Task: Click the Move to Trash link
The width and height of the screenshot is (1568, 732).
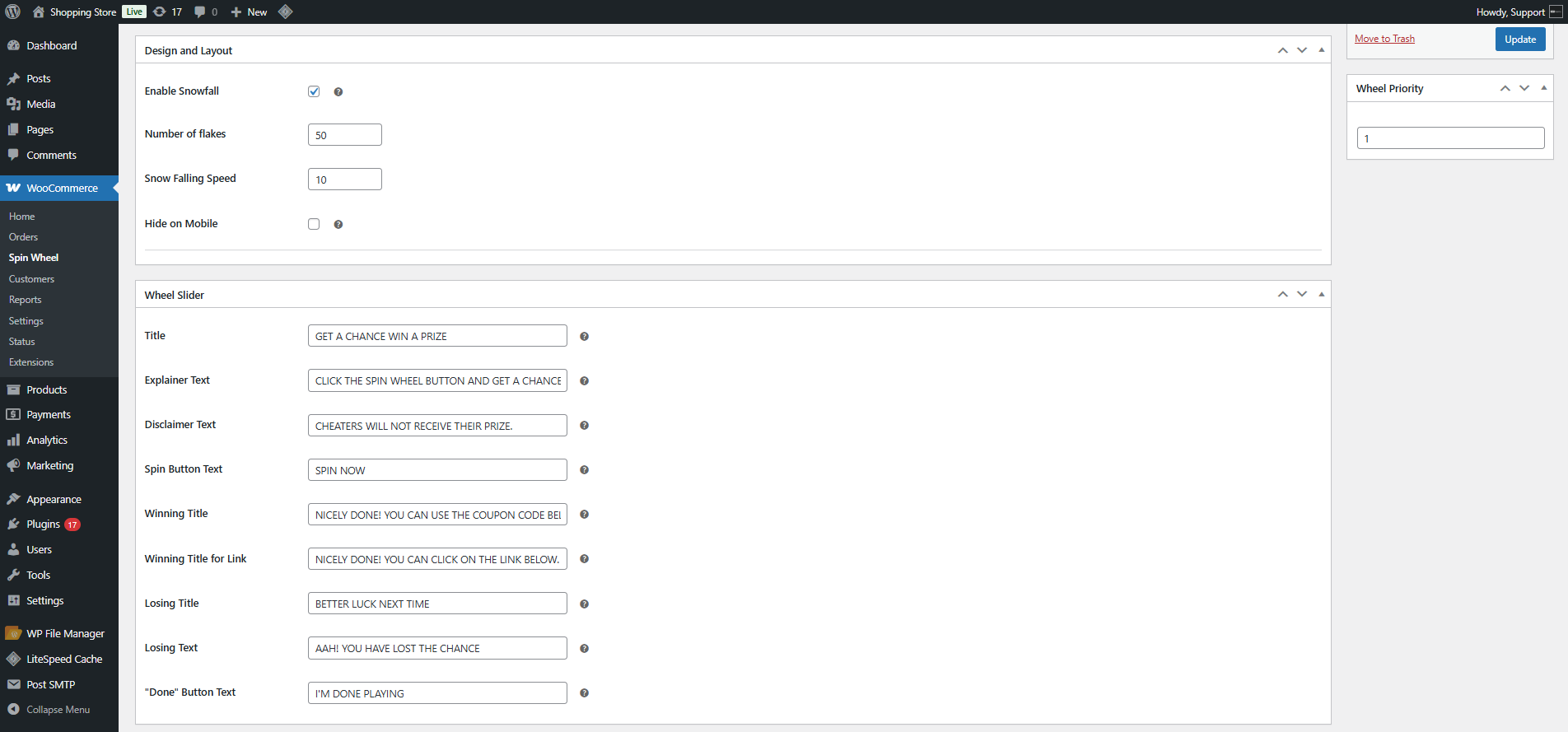Action: pos(1384,39)
